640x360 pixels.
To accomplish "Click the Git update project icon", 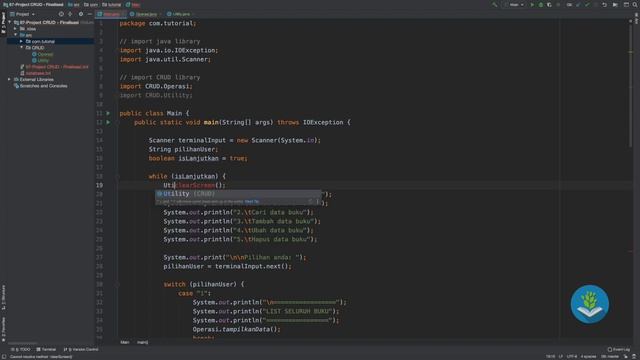I will click(x=578, y=5).
